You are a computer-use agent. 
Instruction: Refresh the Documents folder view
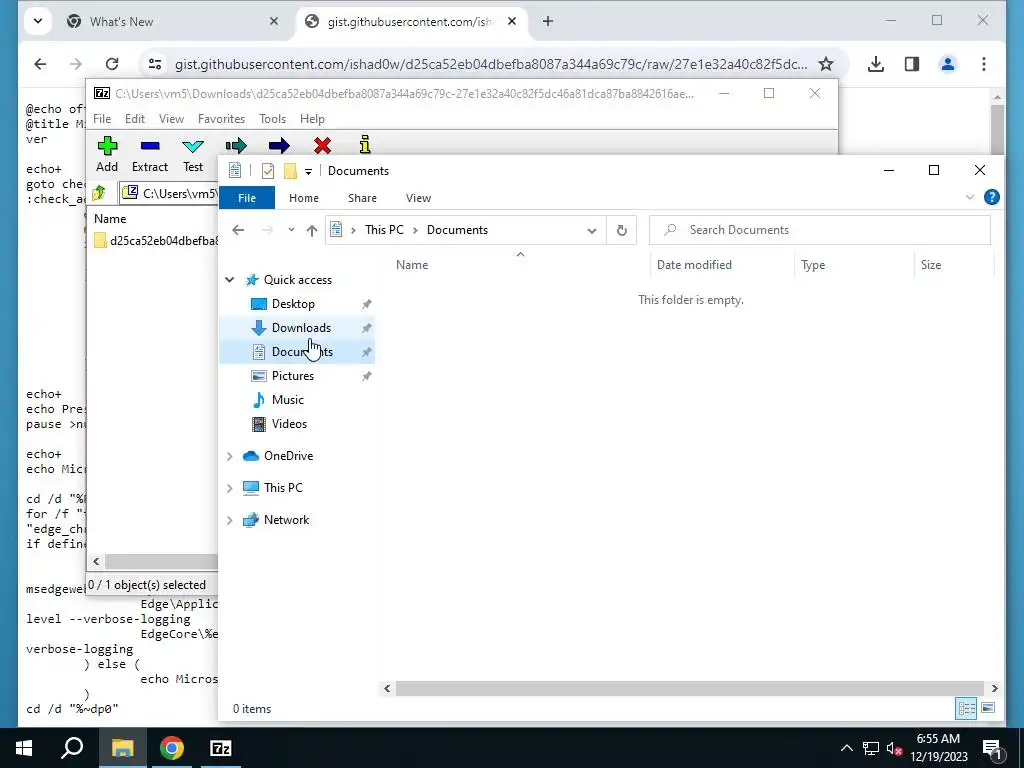point(622,231)
